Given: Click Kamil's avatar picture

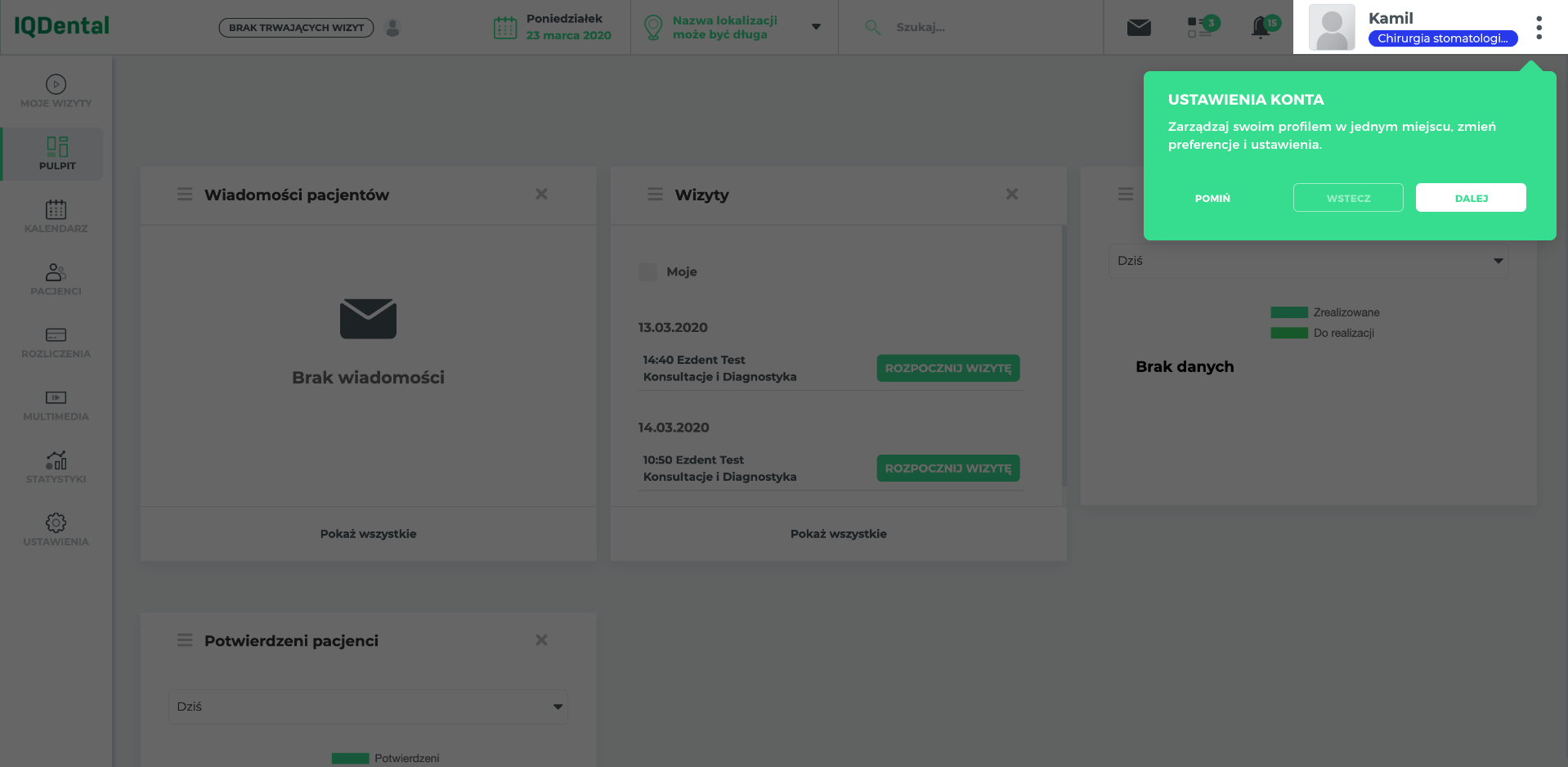Looking at the screenshot, I should pyautogui.click(x=1332, y=27).
